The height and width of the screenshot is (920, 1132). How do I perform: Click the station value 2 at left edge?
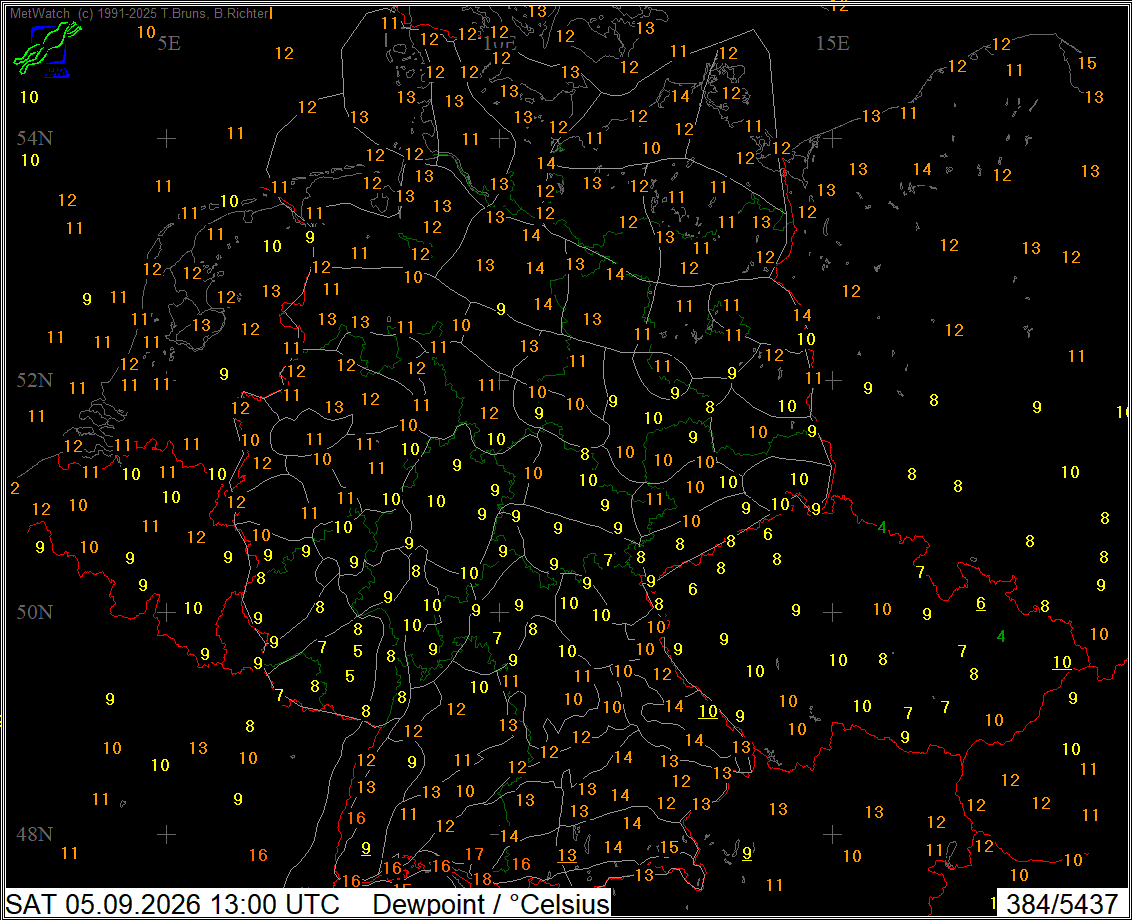tap(15, 488)
